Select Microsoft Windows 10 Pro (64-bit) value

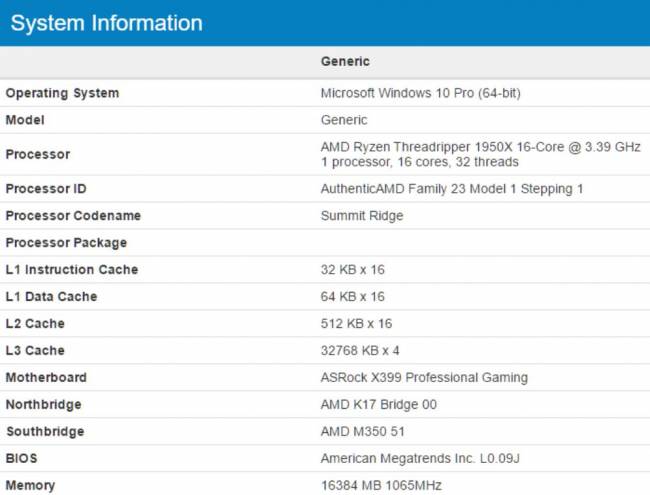click(x=420, y=93)
